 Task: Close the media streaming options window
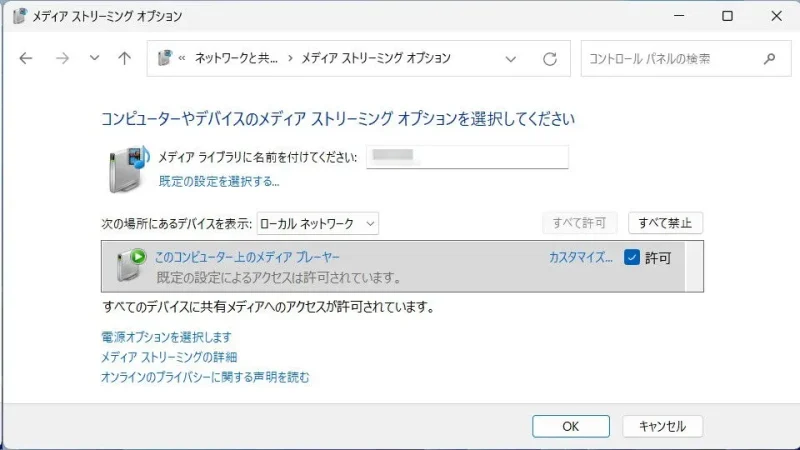tap(777, 16)
